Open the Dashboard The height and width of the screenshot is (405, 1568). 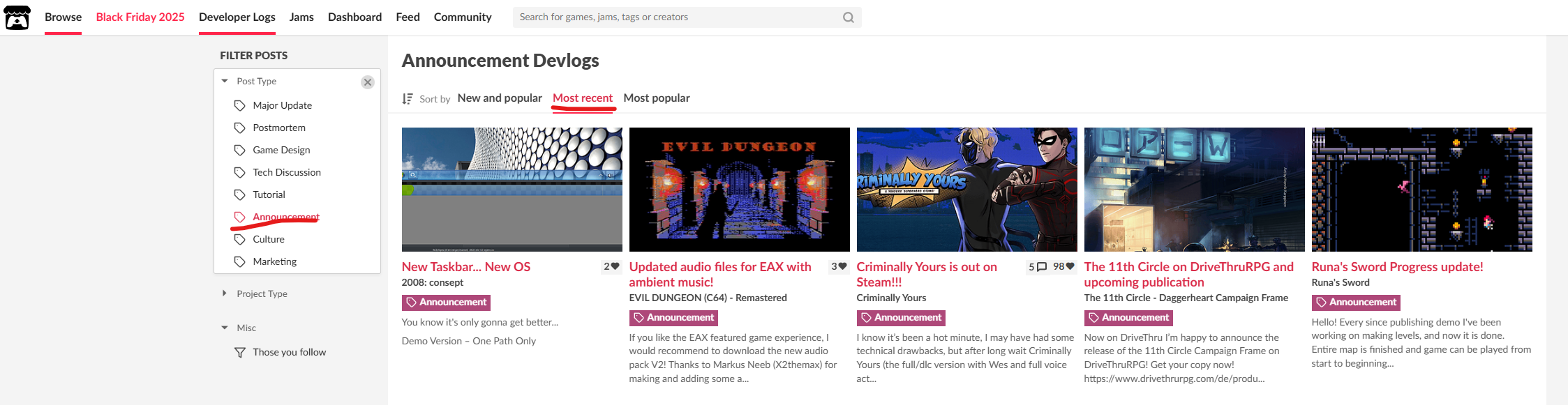354,17
